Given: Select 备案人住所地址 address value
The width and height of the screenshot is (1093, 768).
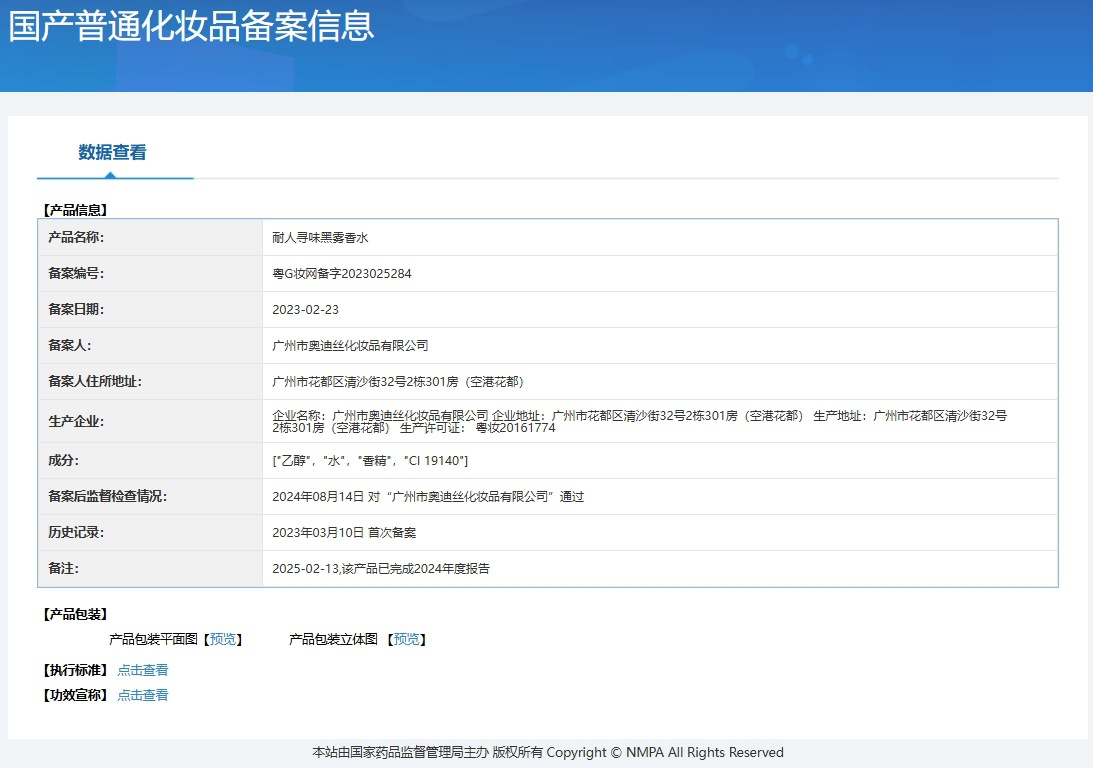Looking at the screenshot, I should pyautogui.click(x=397, y=382).
